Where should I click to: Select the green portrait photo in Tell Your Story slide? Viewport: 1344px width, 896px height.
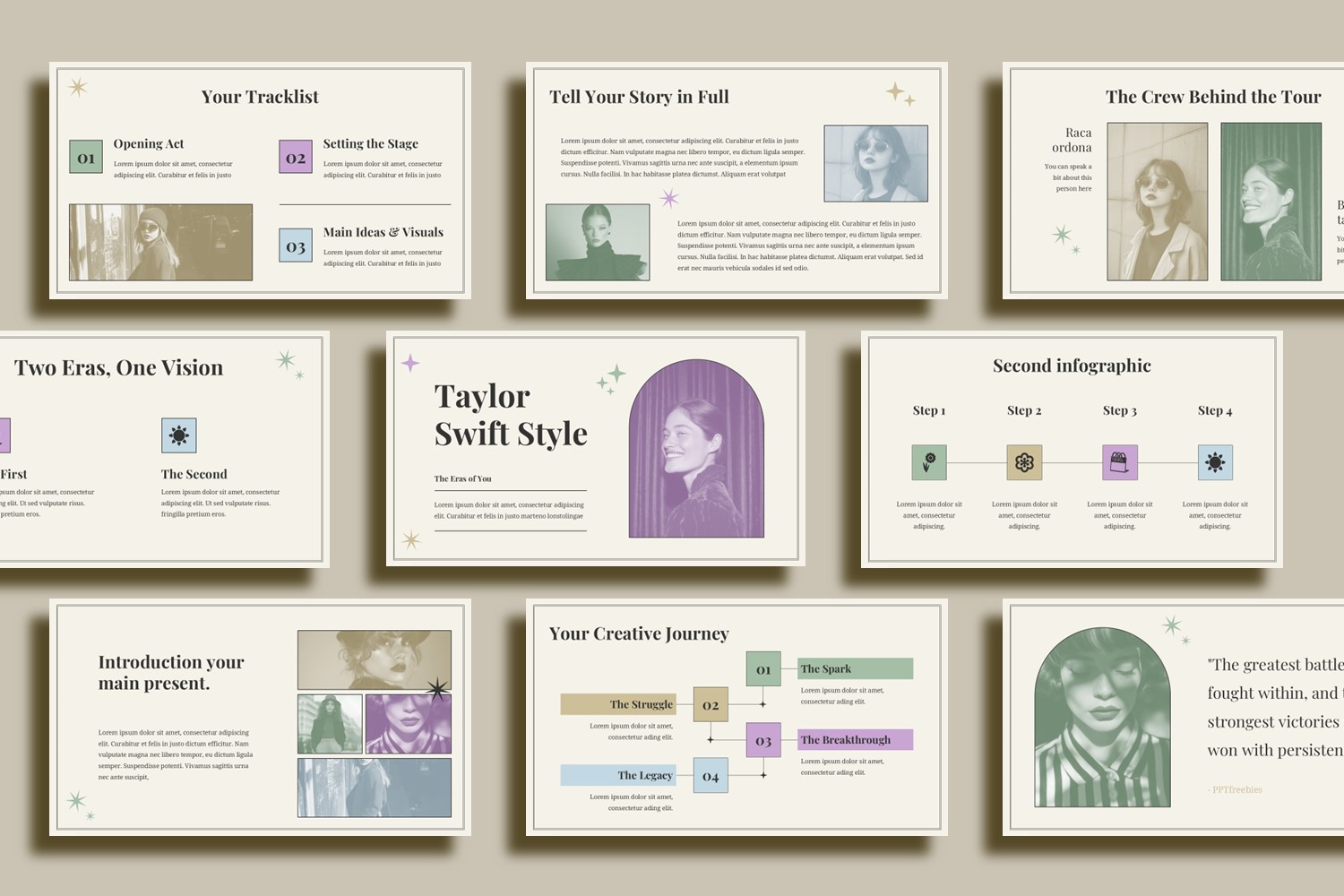(x=598, y=242)
